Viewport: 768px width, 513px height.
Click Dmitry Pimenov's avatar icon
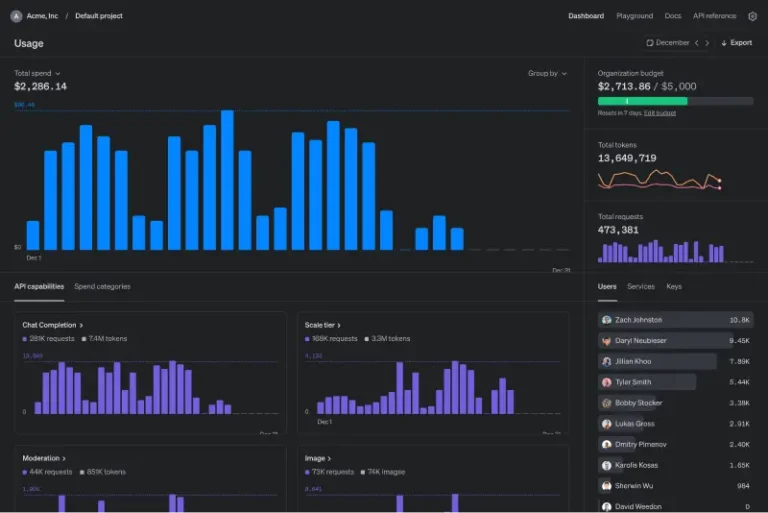click(607, 444)
